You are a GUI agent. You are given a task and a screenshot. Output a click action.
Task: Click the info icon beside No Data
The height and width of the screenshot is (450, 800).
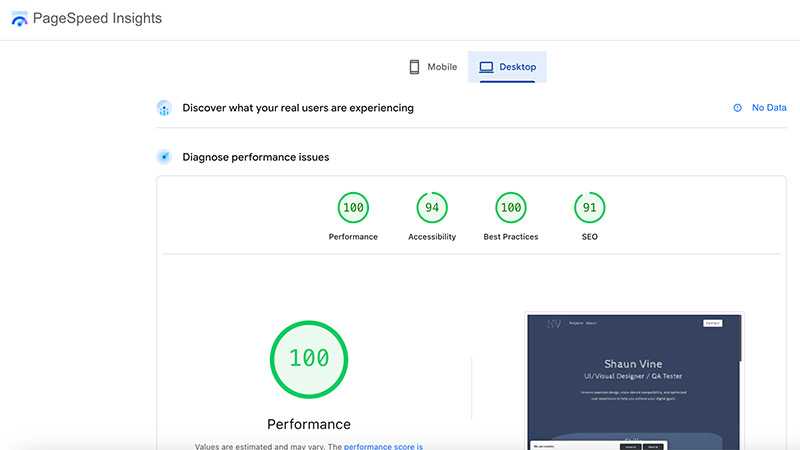coord(737,108)
